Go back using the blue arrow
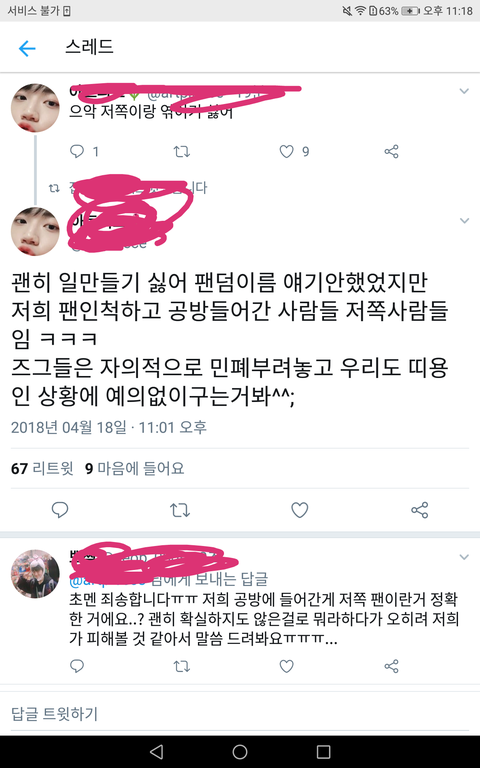480x768 pixels. click(27, 48)
